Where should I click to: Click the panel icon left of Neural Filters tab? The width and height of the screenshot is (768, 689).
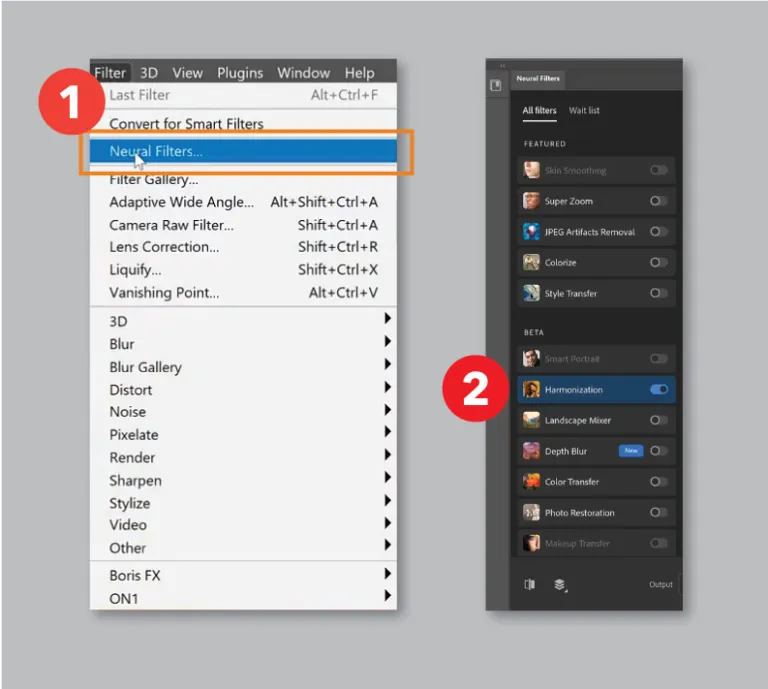click(x=496, y=86)
